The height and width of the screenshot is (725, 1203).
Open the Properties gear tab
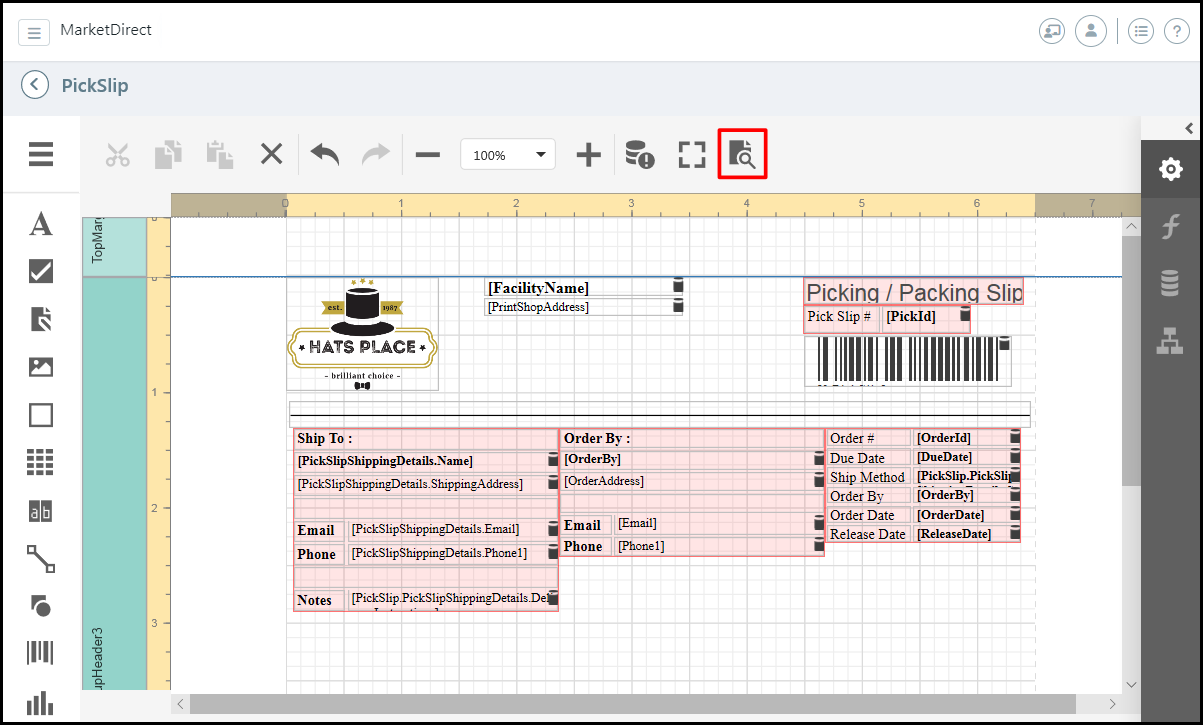pyautogui.click(x=1170, y=169)
